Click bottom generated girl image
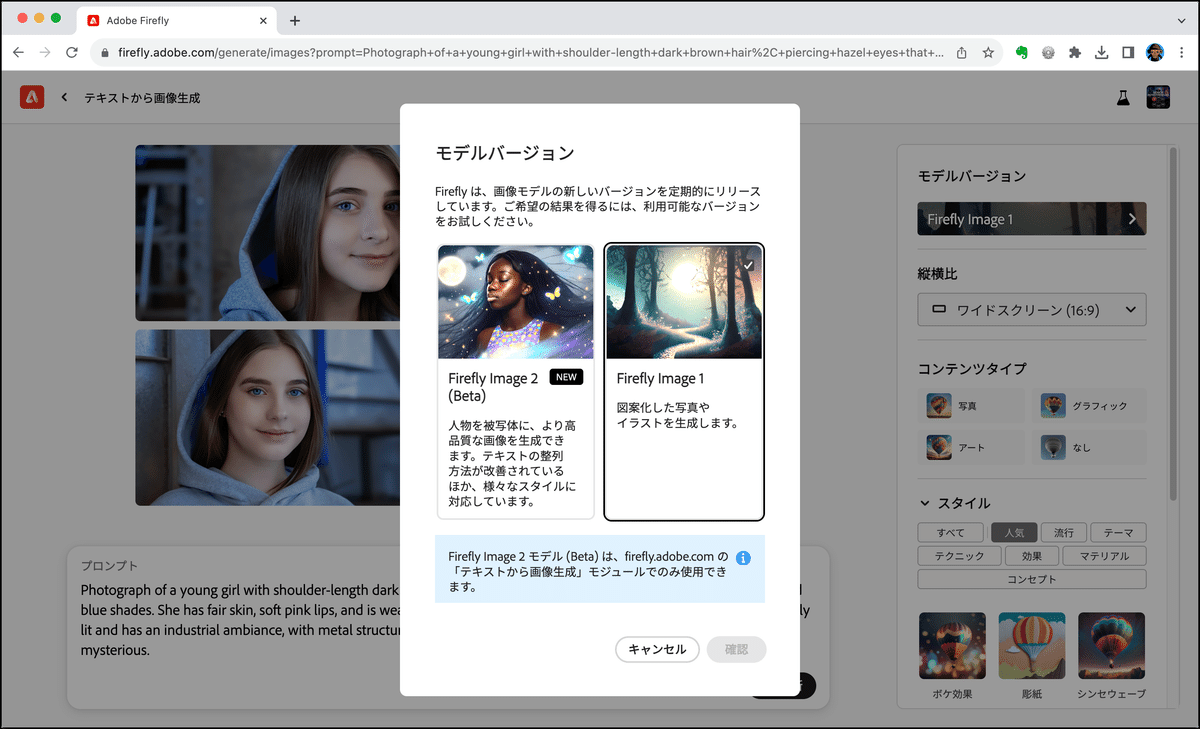The height and width of the screenshot is (729, 1200). [x=268, y=418]
